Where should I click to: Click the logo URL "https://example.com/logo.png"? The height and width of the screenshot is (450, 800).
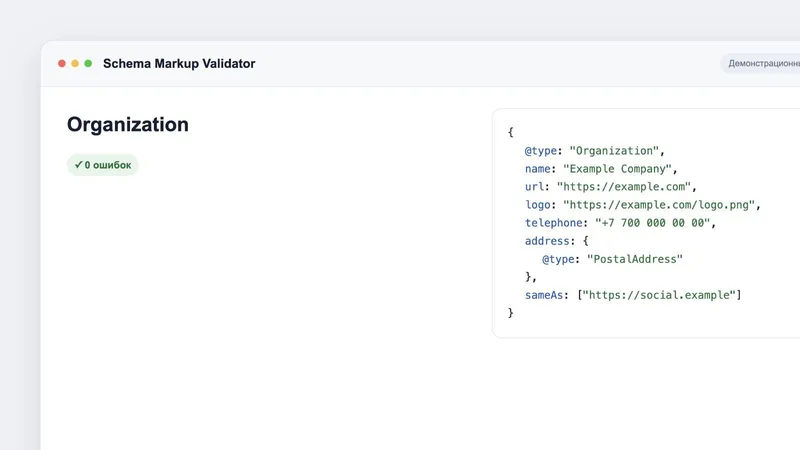click(x=659, y=205)
